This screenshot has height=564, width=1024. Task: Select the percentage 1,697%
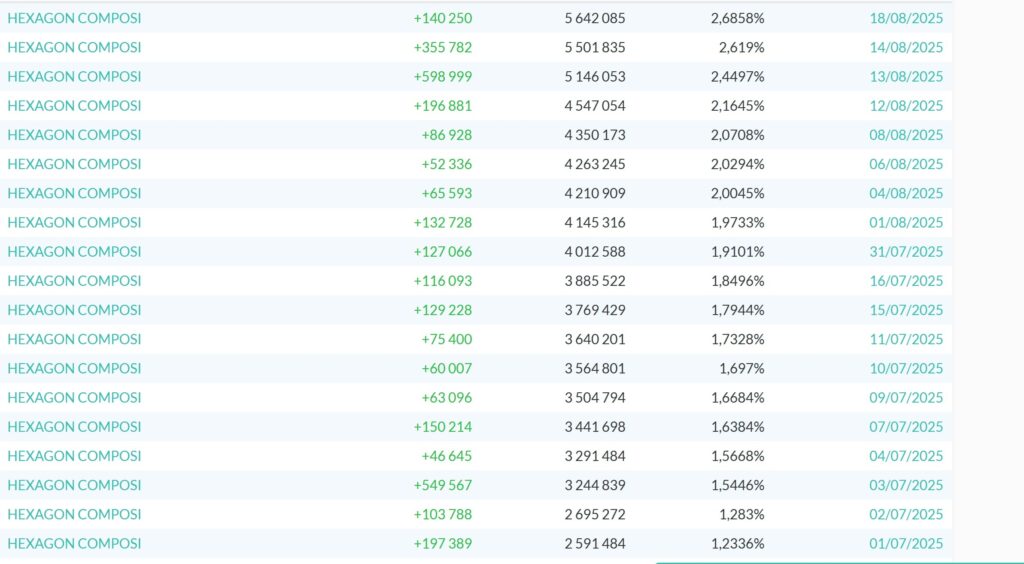742,368
